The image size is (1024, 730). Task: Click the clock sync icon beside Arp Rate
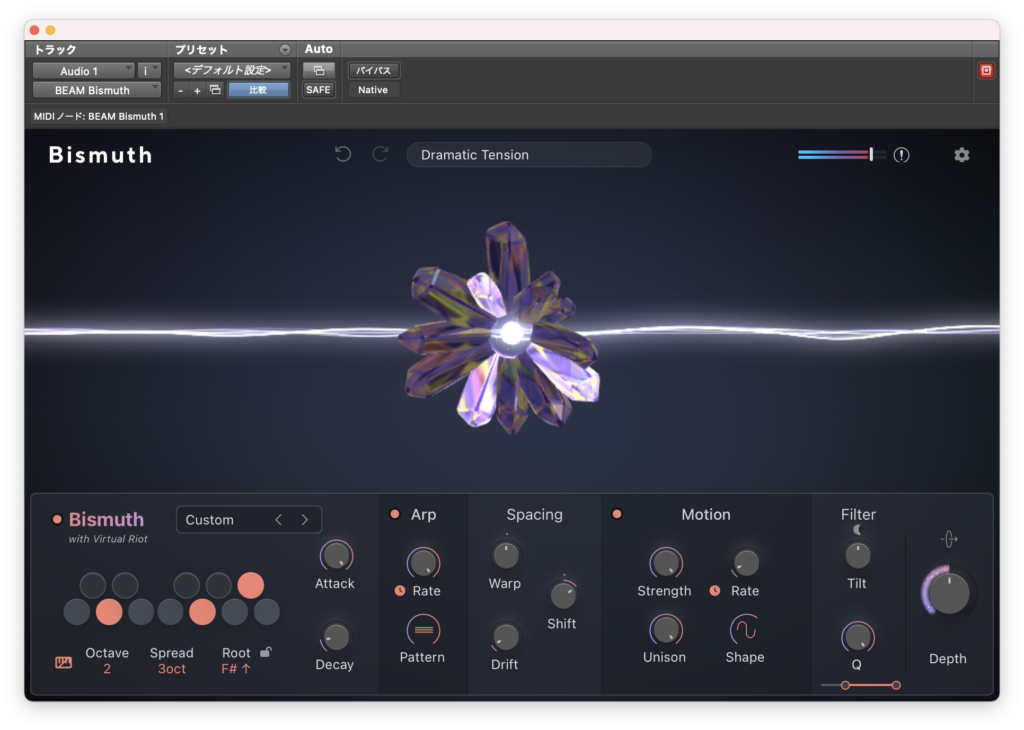(400, 590)
